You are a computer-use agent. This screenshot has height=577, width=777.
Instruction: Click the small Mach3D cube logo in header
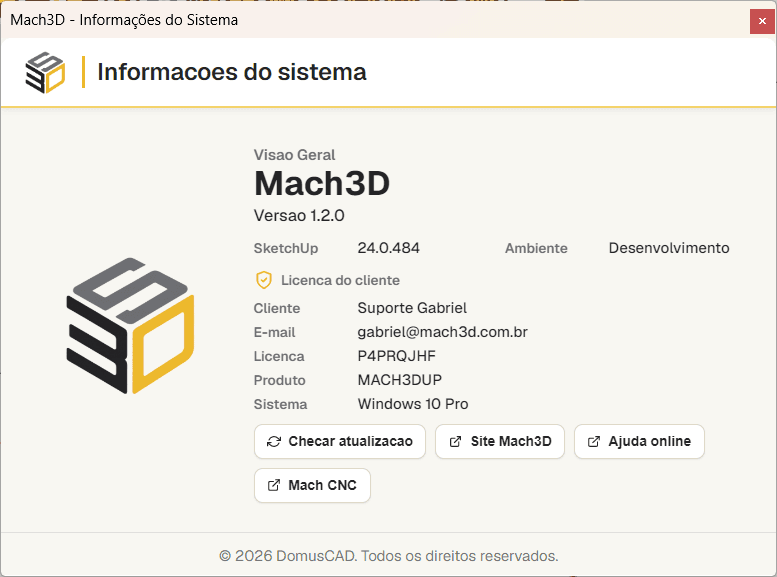point(45,72)
